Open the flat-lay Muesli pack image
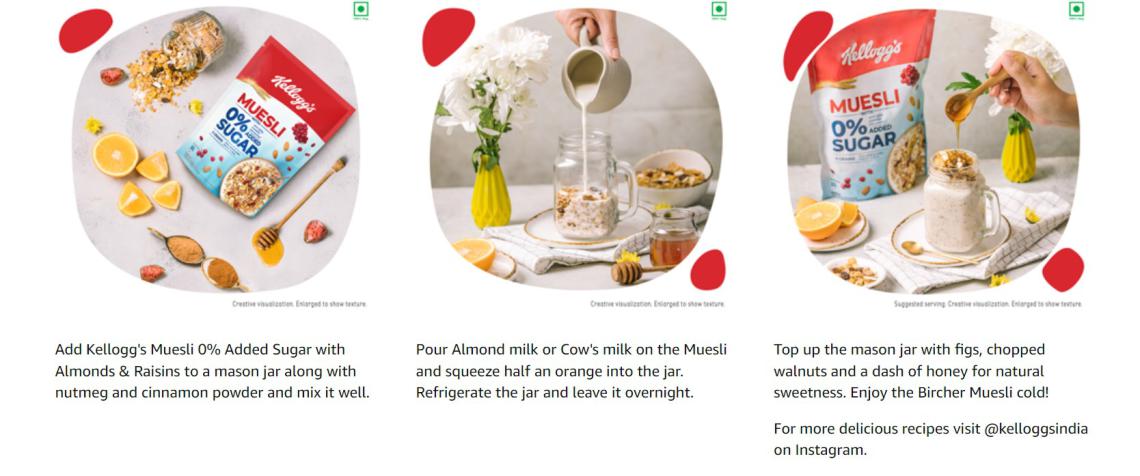1140x476 pixels. [x=216, y=149]
